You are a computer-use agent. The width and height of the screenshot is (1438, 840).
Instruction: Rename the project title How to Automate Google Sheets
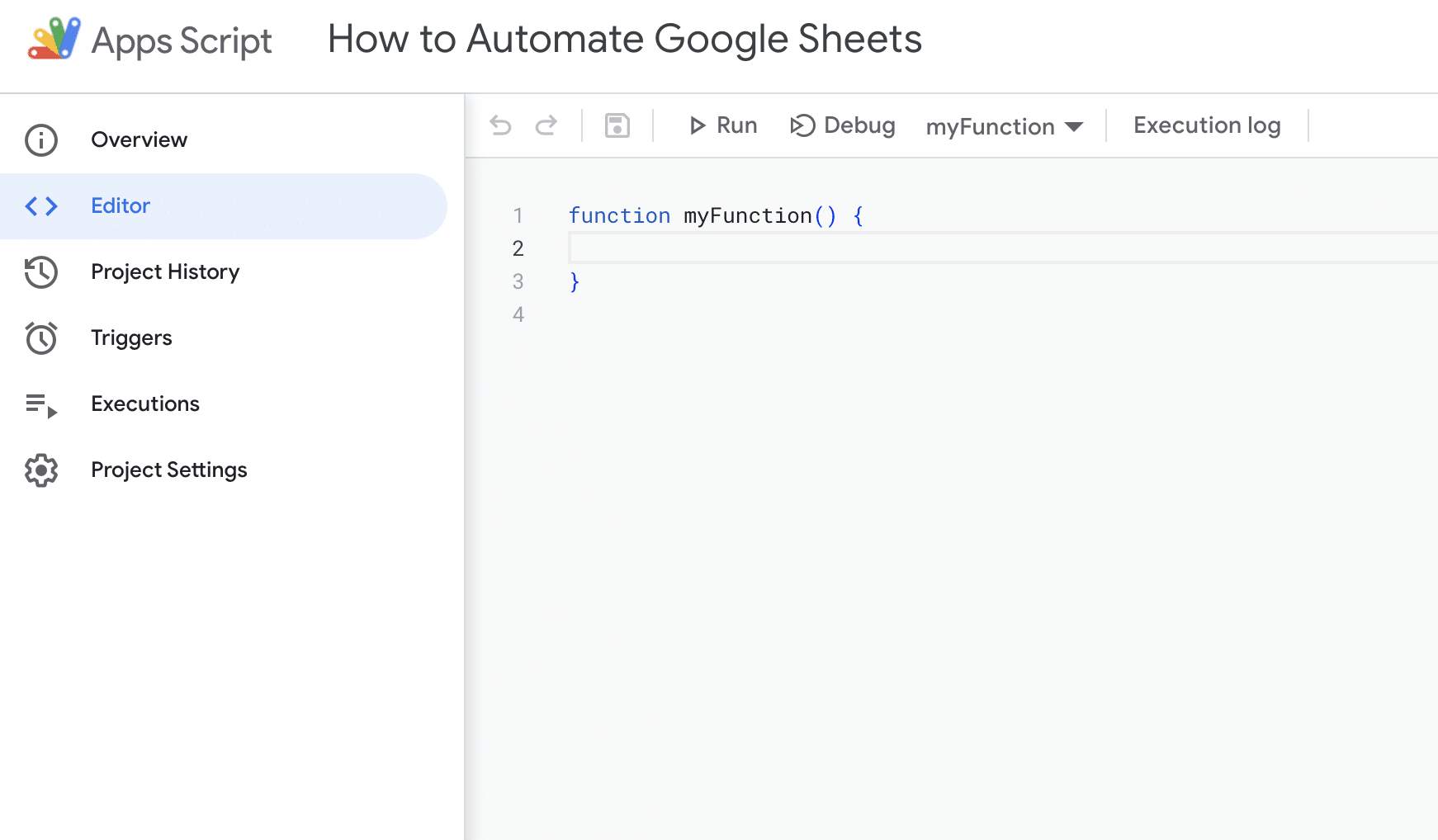click(x=625, y=39)
